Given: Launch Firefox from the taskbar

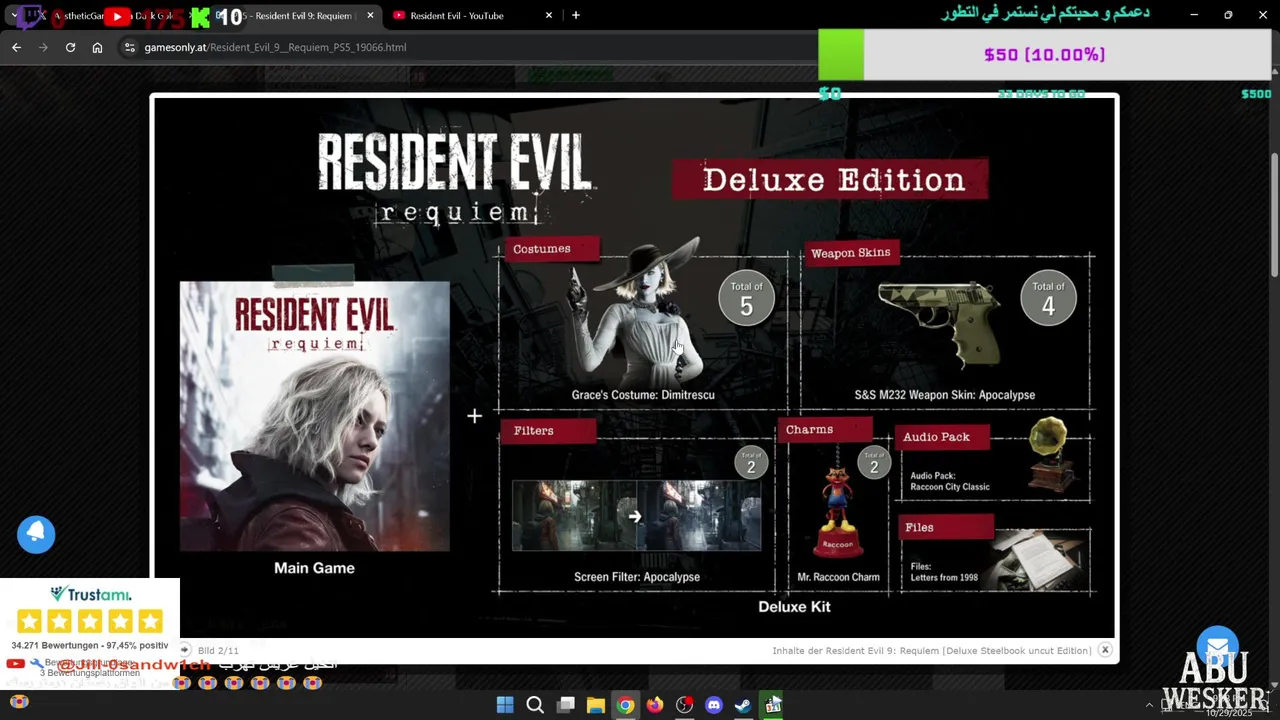Looking at the screenshot, I should [x=654, y=705].
